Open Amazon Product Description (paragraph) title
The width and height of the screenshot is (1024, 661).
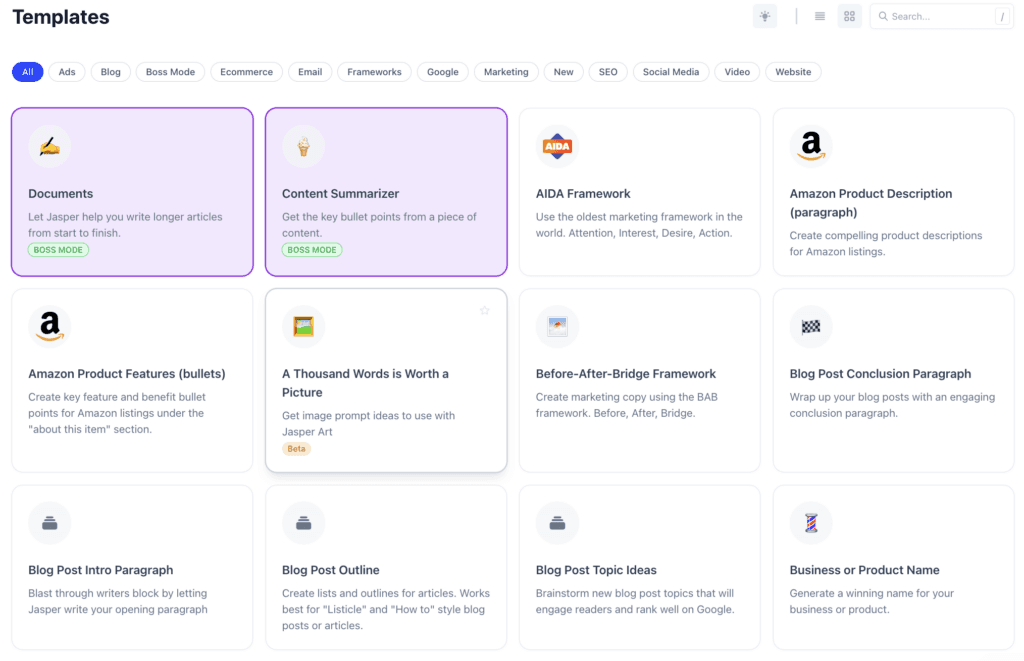[x=871, y=202]
